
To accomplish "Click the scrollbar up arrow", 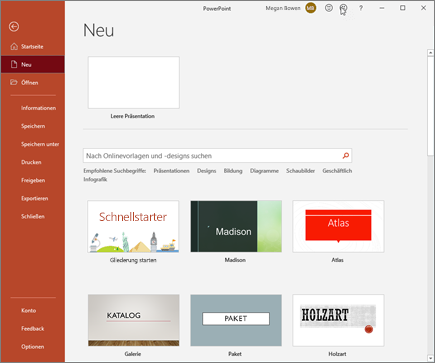I will [x=430, y=53].
